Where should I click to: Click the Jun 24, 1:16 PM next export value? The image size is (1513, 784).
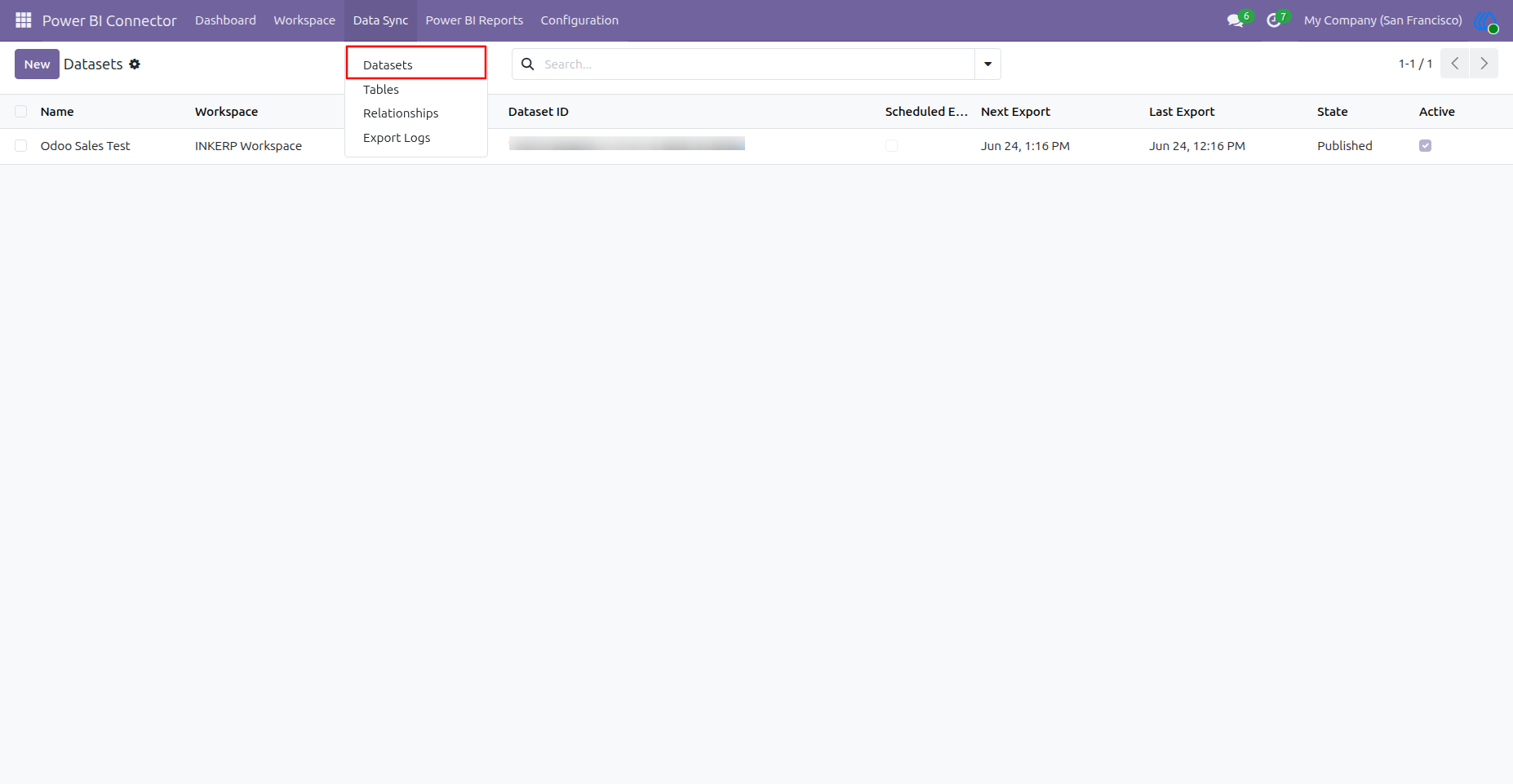[1025, 146]
